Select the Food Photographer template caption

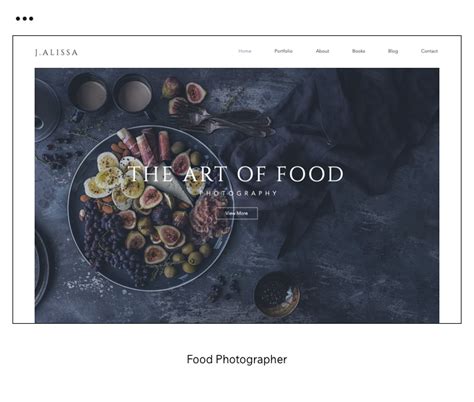237,359
